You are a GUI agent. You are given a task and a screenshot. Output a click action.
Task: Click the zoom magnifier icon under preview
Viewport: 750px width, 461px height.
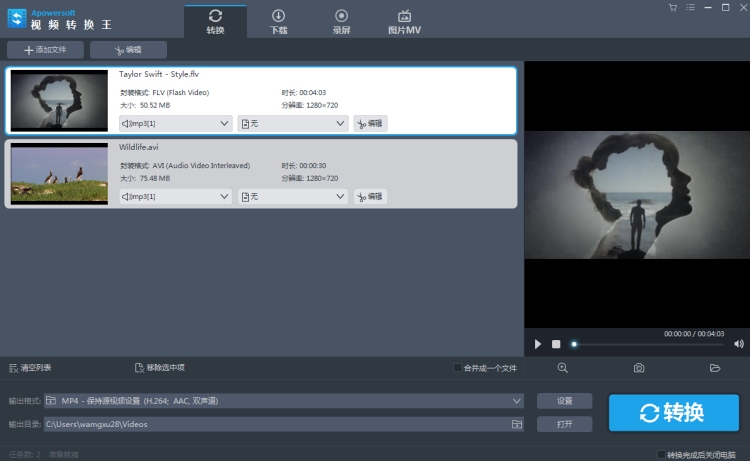pos(562,368)
